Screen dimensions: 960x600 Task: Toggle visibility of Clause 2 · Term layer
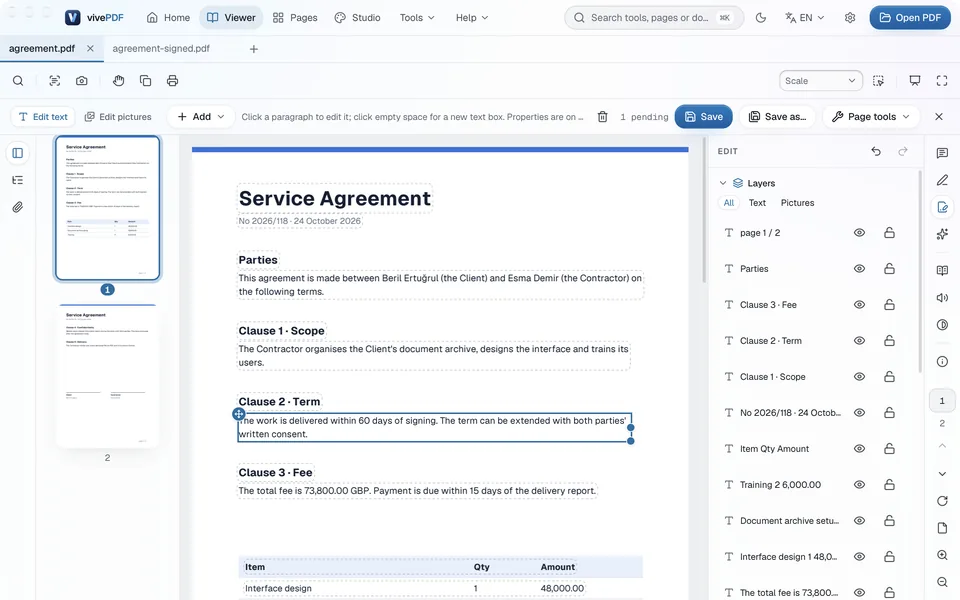tap(860, 341)
